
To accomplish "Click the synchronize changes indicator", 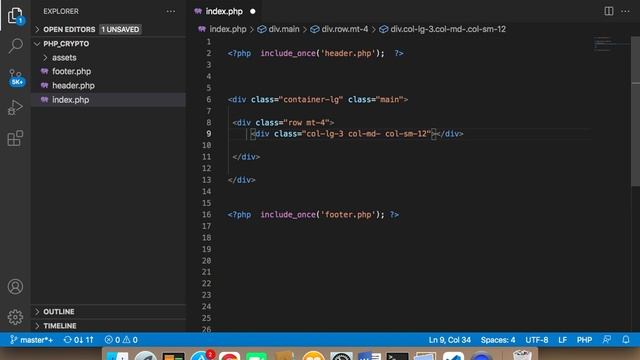I will 78,340.
